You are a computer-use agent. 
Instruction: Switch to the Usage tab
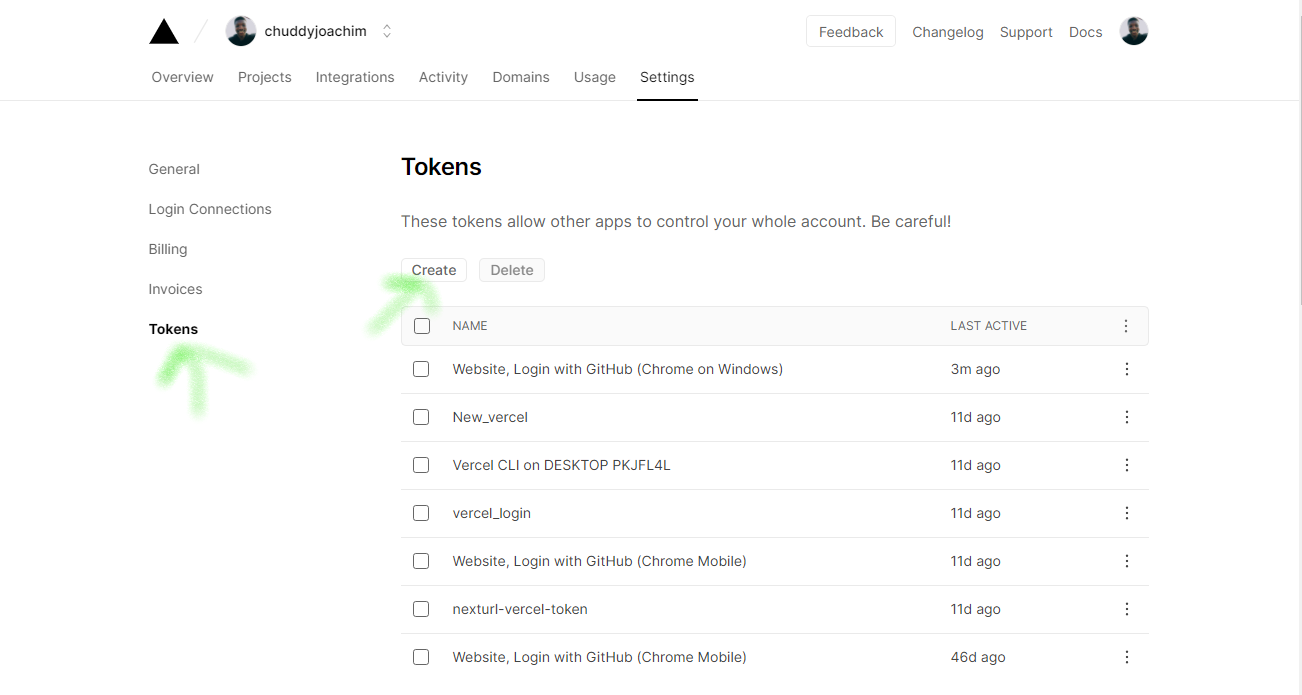click(595, 77)
